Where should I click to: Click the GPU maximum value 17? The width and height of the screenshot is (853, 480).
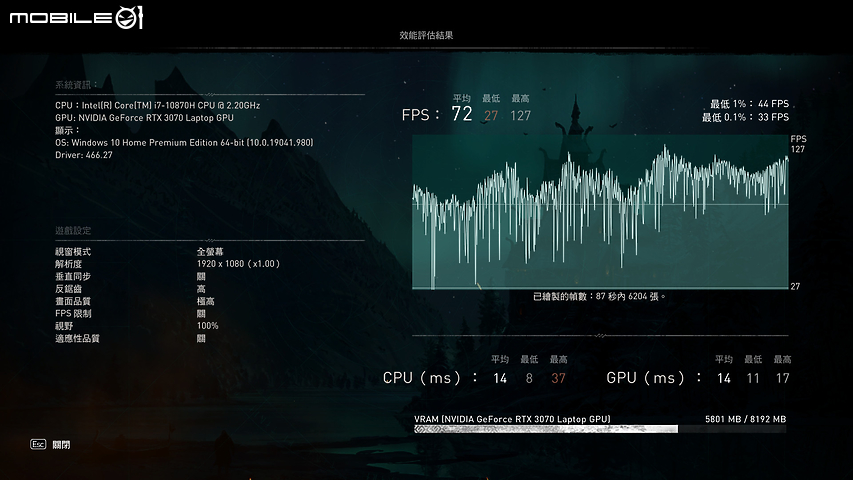[783, 378]
